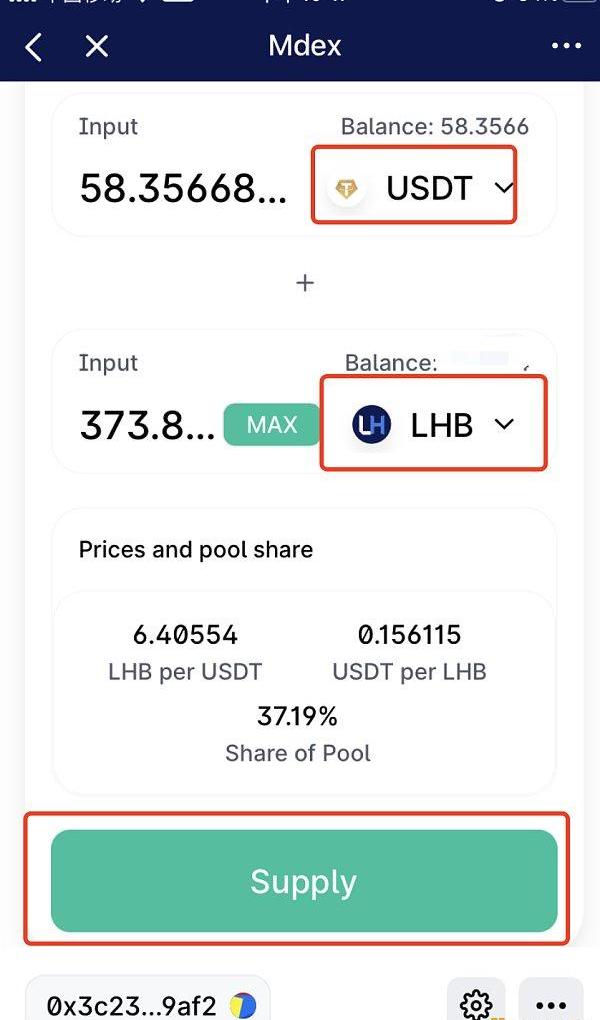Click the LHB token logo
This screenshot has width=600, height=1020.
[x=371, y=425]
